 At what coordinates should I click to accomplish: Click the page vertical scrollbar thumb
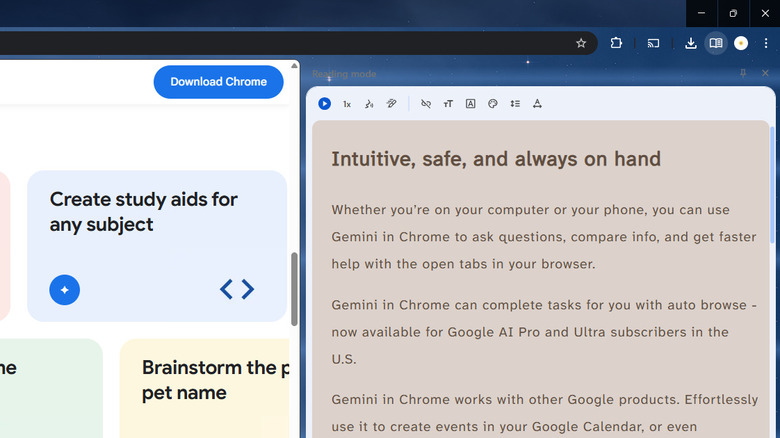[294, 289]
